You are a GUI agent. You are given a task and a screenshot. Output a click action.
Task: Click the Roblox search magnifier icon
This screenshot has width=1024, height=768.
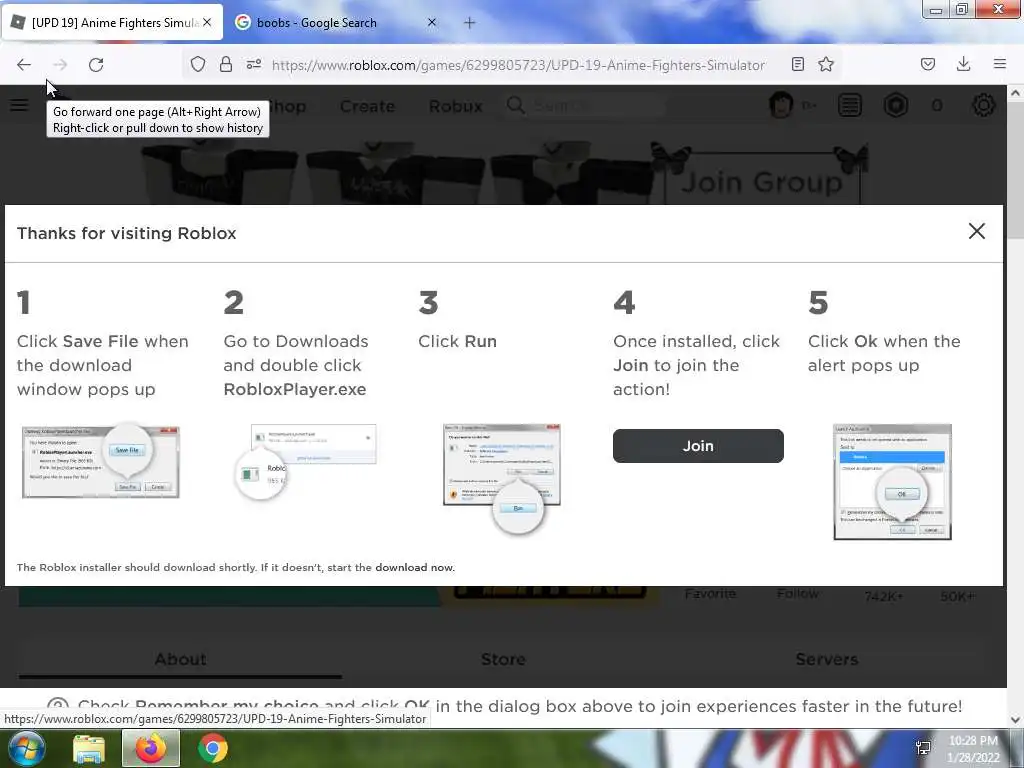(x=515, y=105)
